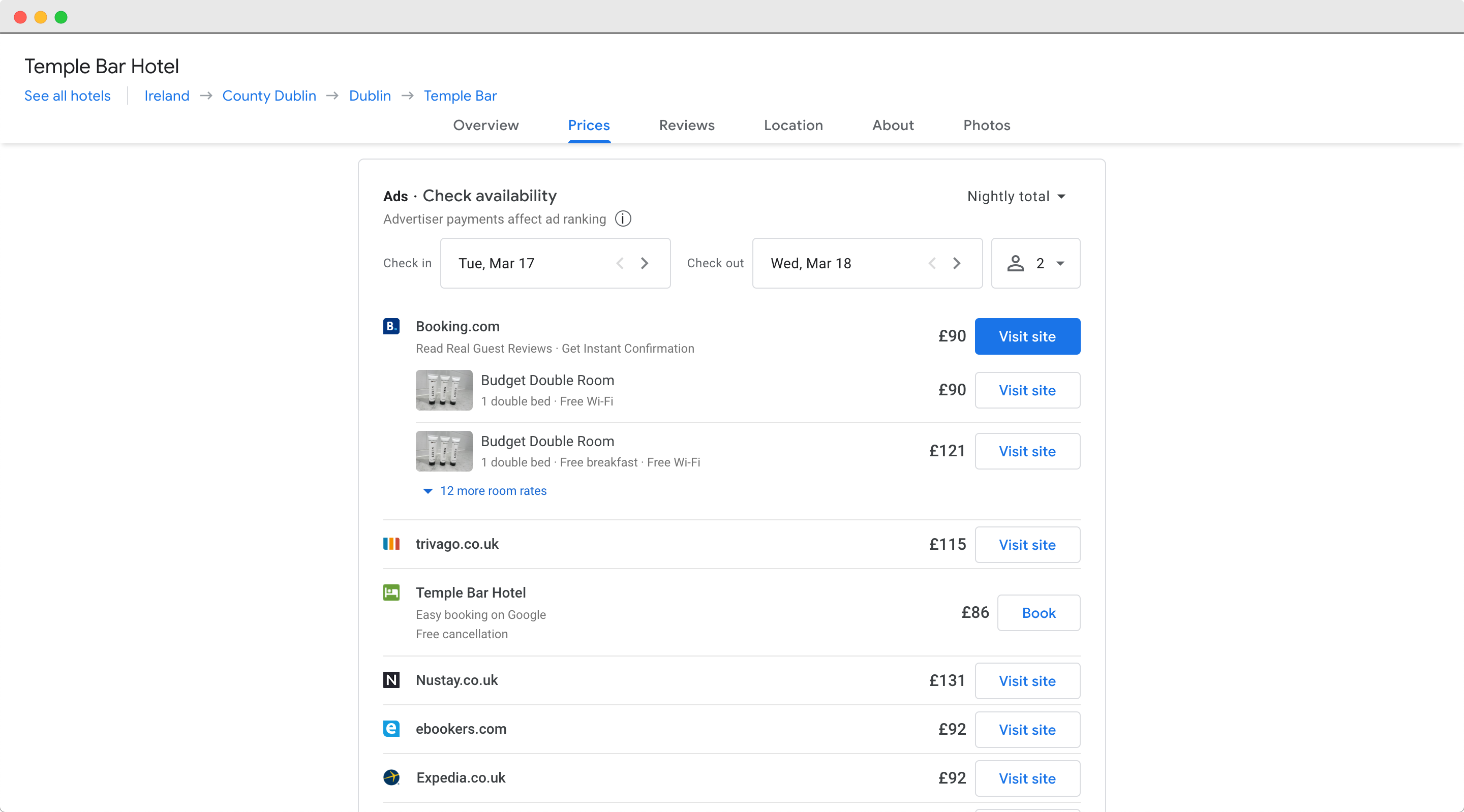Open the County Dublin breadcrumb link
The width and height of the screenshot is (1464, 812).
[x=269, y=96]
